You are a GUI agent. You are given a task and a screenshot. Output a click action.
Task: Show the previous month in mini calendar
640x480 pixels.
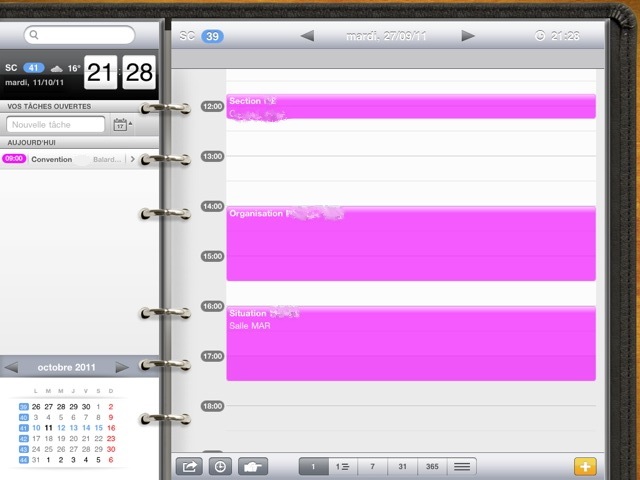click(12, 367)
